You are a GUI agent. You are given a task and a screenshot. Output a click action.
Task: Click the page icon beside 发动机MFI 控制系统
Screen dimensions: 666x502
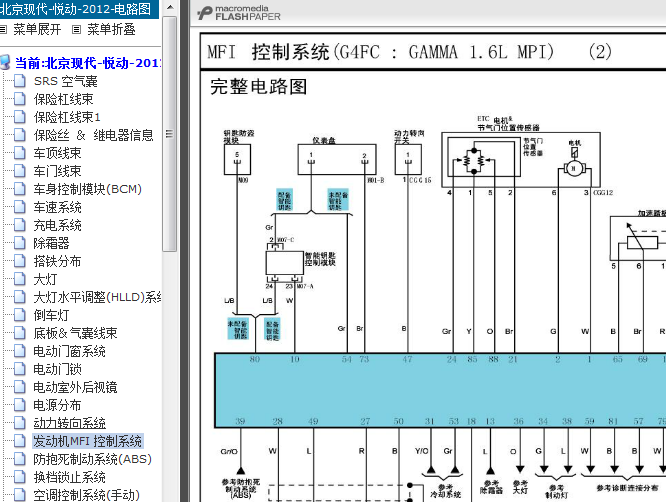(20, 440)
